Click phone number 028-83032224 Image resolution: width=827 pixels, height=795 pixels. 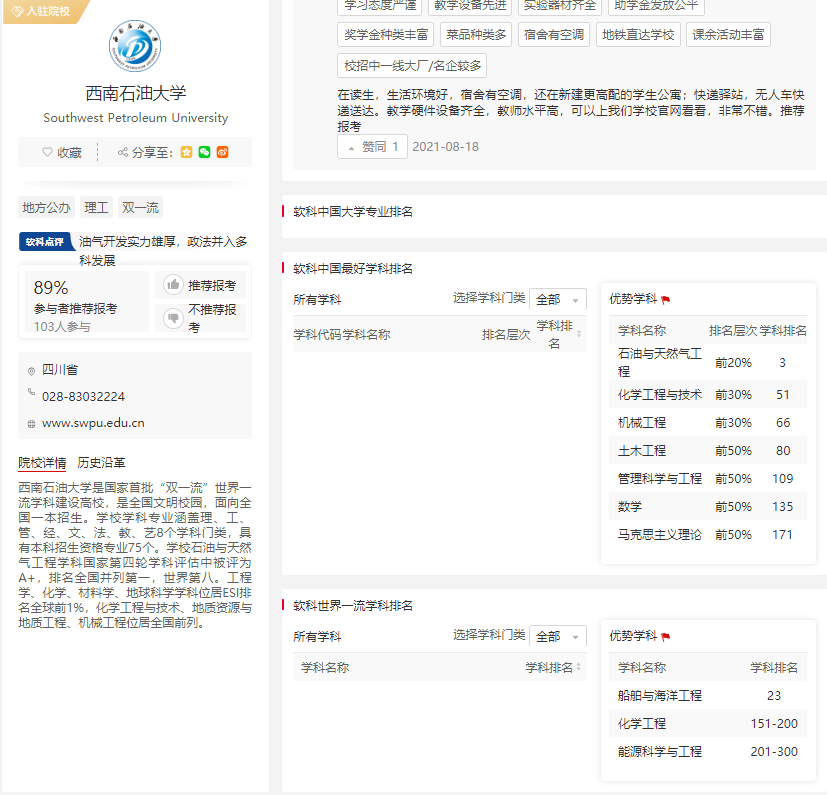83,397
